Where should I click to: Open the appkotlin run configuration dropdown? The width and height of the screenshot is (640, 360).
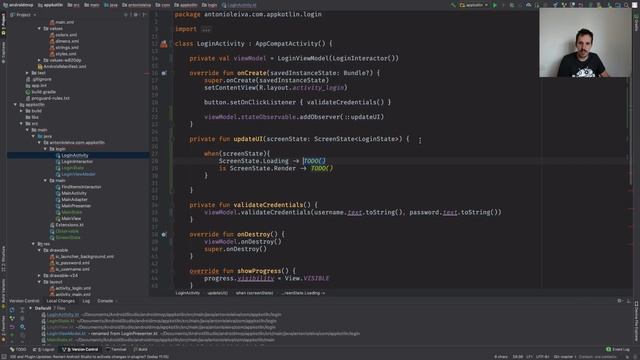(x=473, y=5)
